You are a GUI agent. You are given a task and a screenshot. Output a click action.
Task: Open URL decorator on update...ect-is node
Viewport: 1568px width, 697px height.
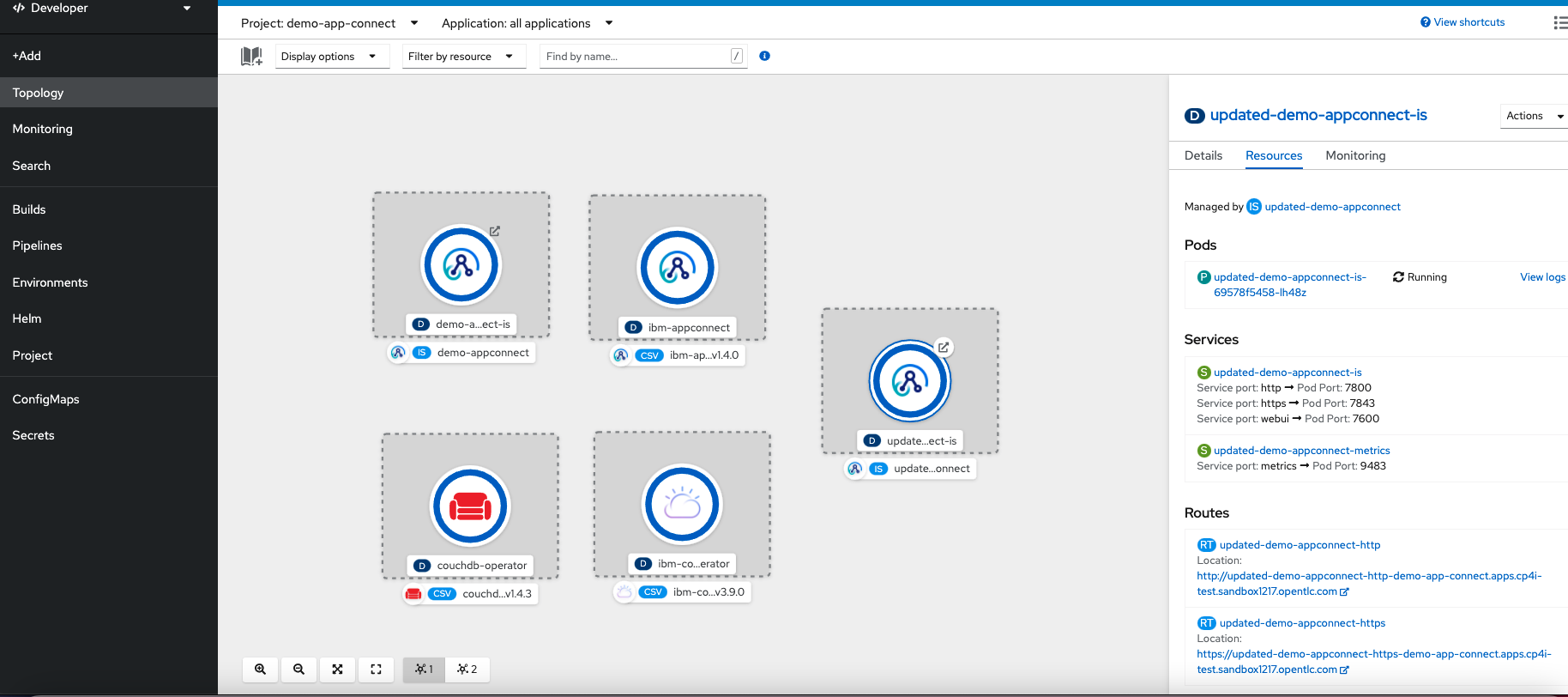pos(943,348)
